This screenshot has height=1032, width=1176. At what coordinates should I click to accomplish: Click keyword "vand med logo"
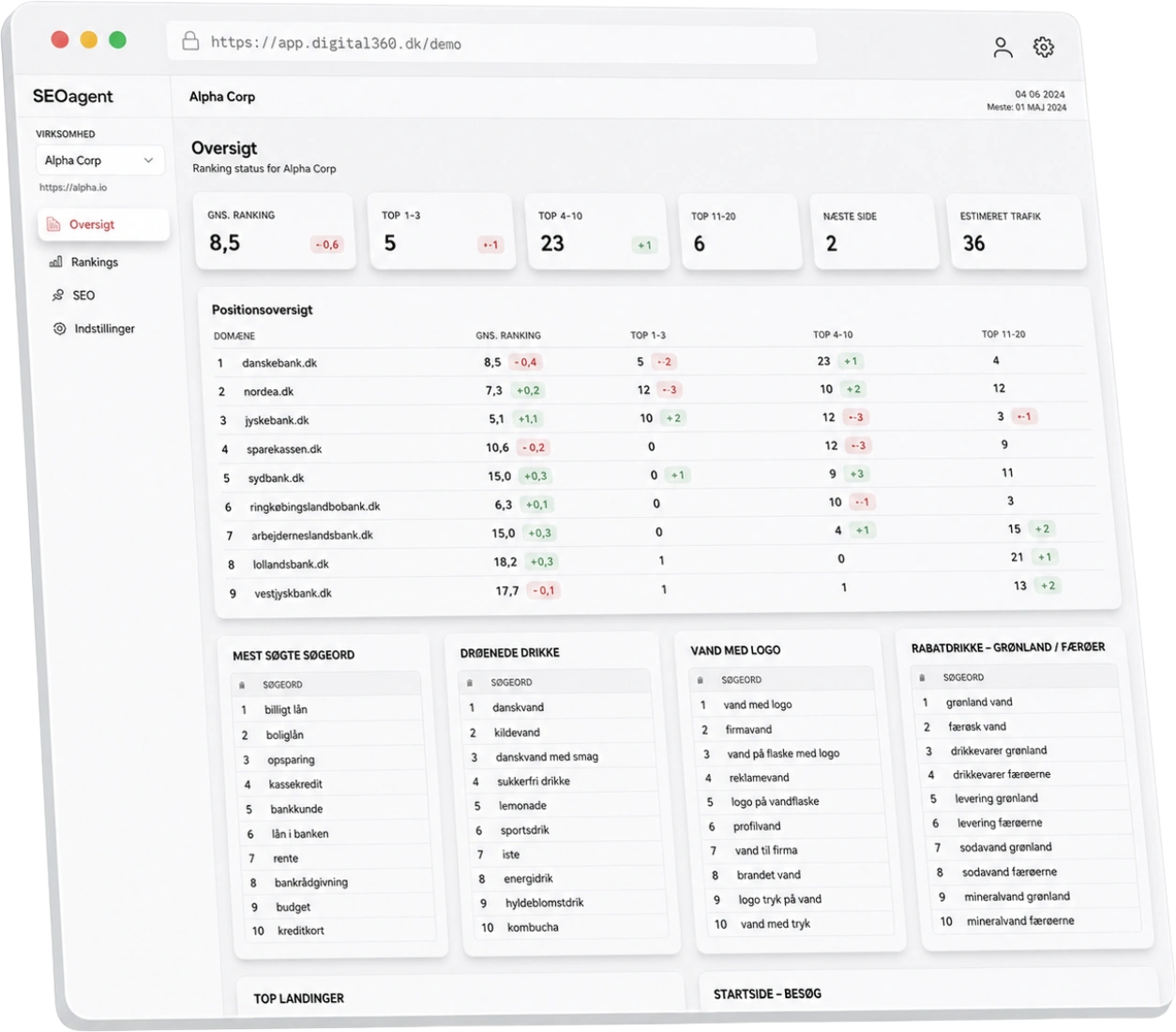tap(758, 705)
